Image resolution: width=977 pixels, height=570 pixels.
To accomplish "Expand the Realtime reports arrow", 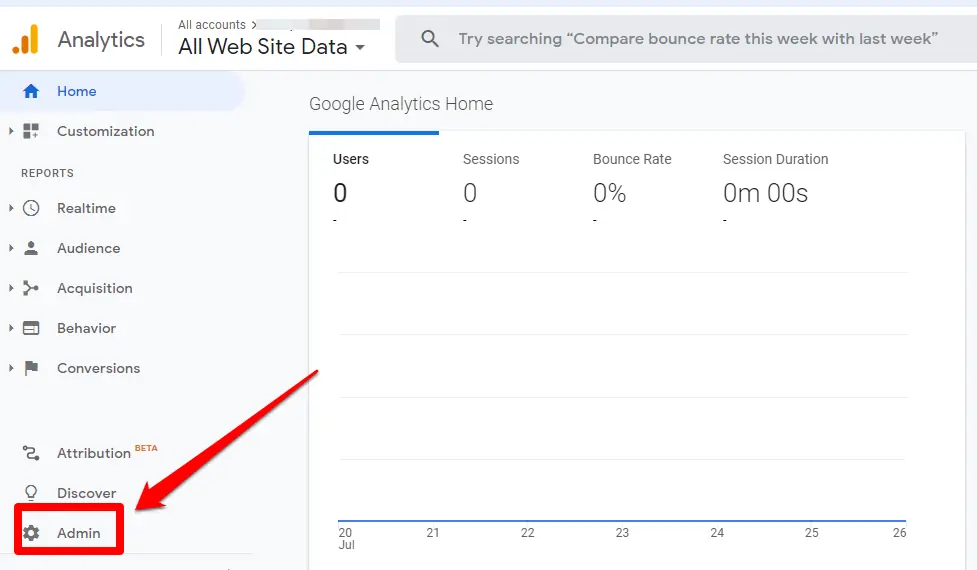I will [11, 208].
